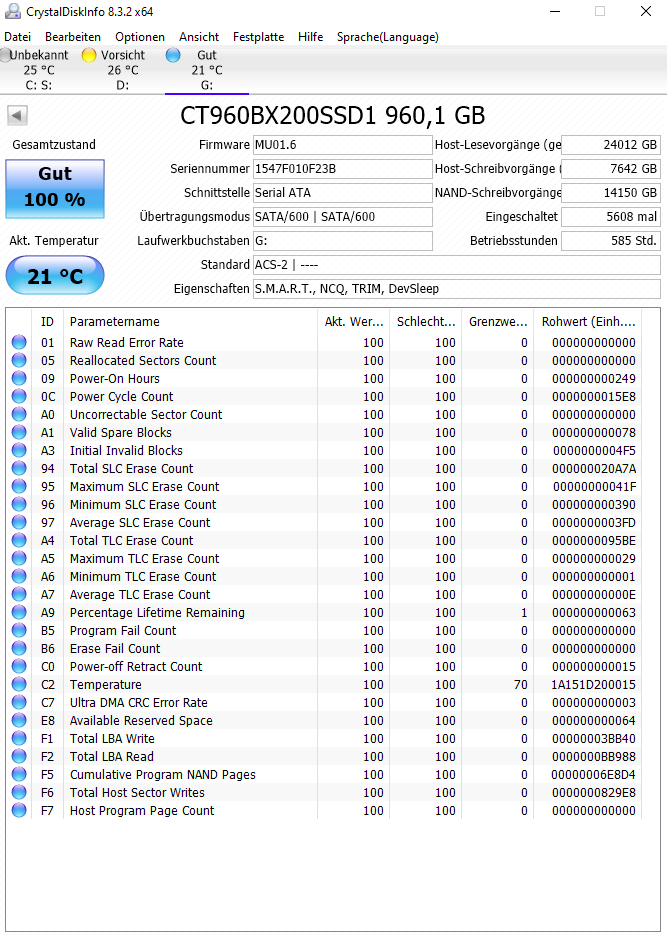Click status orb for Percentage Lifetime Remaining
Image resolution: width=667 pixels, height=937 pixels.
click(19, 613)
